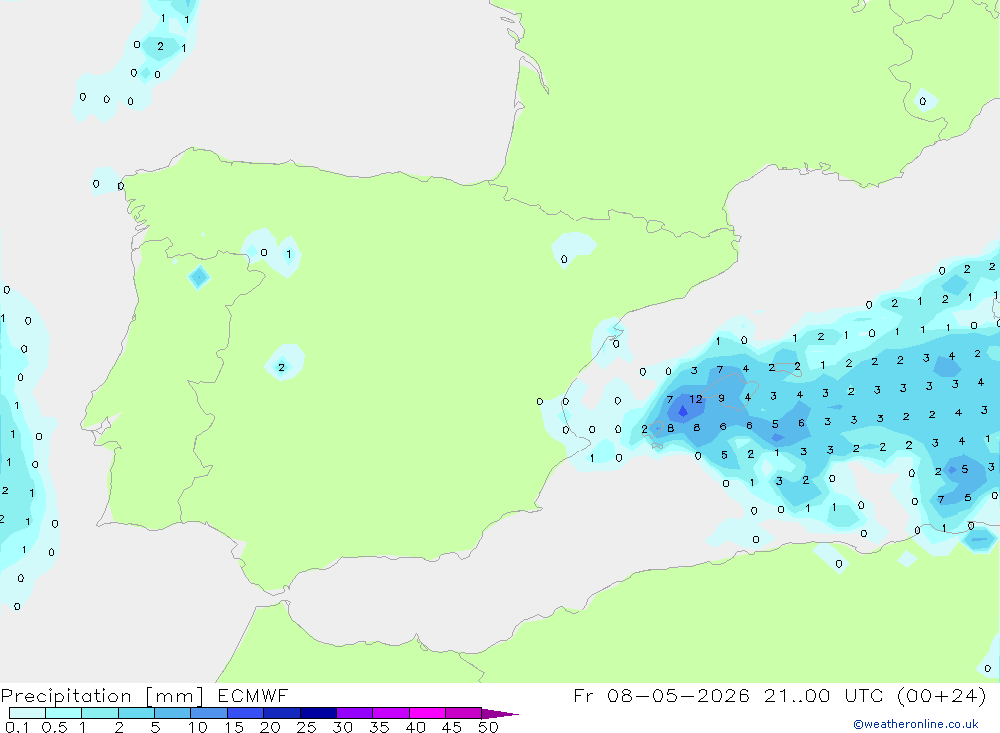
Task: Click the '15' legend scale label
Action: (x=234, y=727)
